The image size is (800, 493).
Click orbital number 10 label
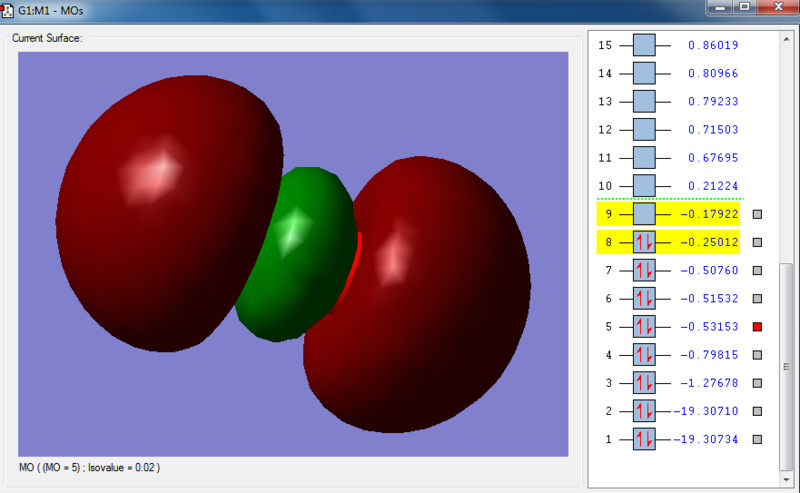[605, 186]
